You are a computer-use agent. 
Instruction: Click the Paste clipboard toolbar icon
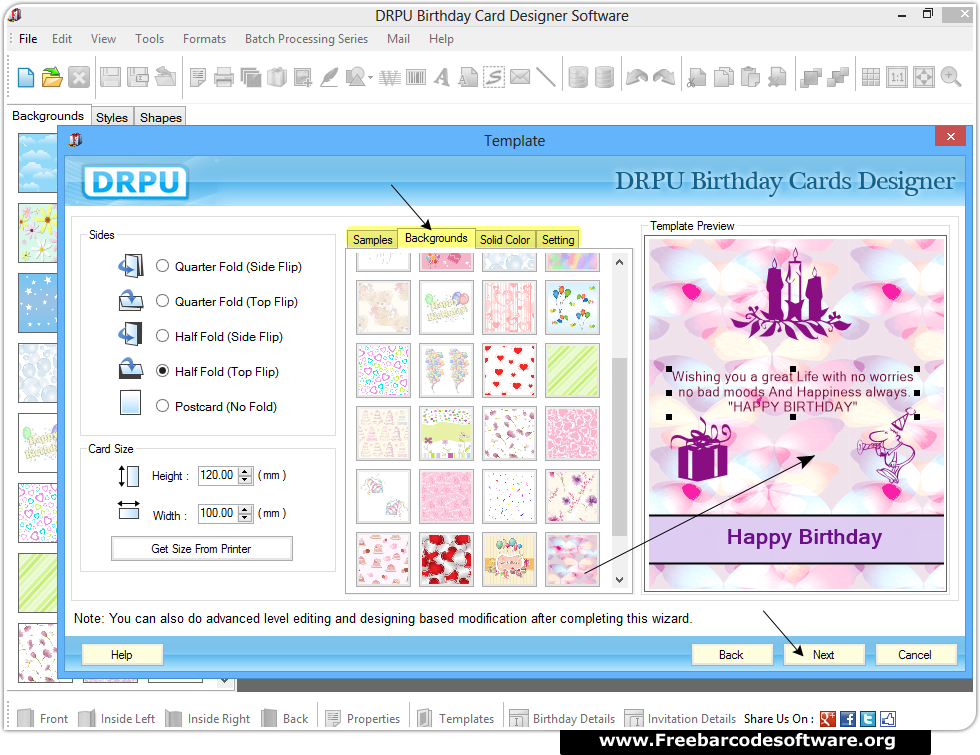750,78
